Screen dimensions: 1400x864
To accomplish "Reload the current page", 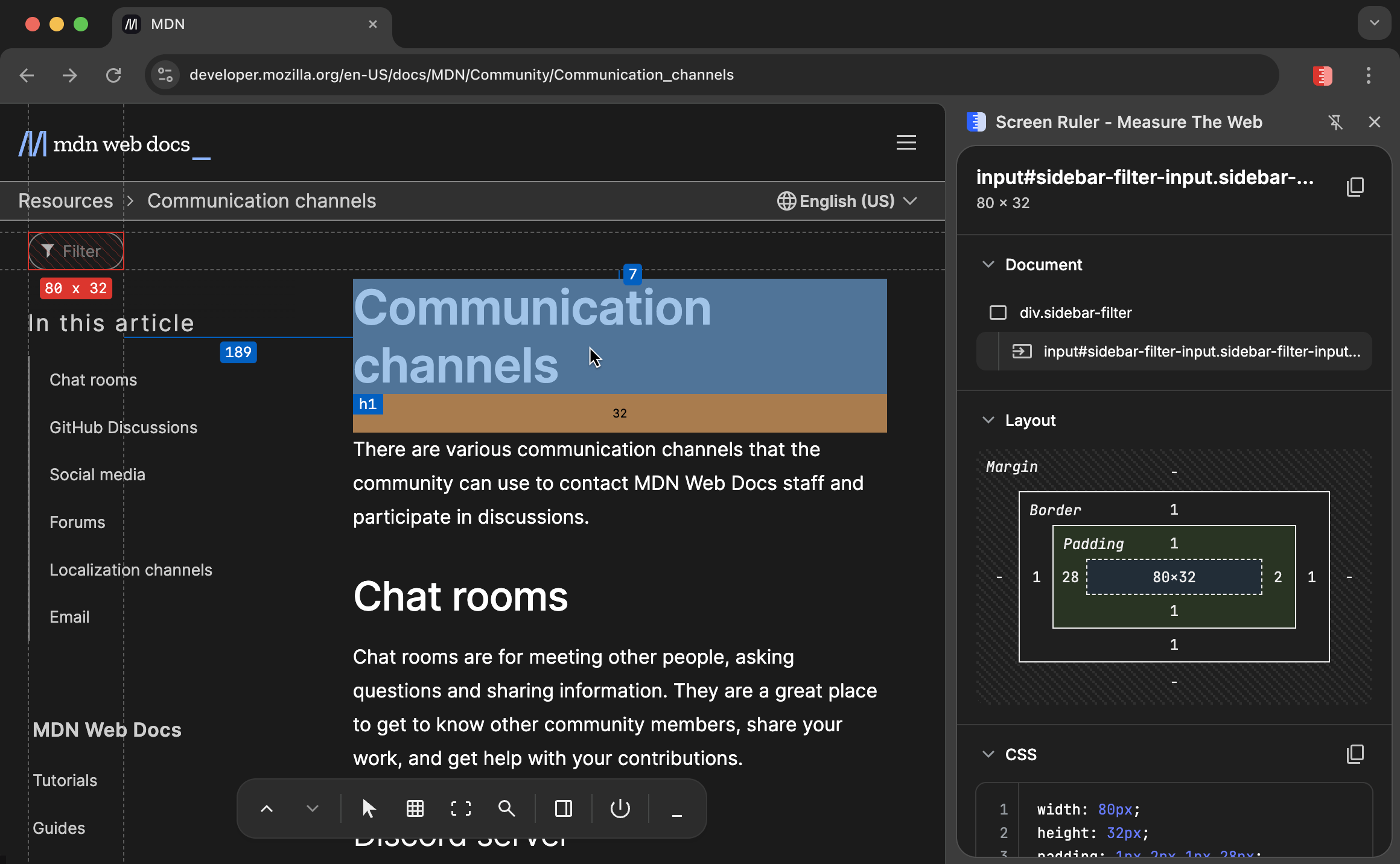I will [113, 75].
